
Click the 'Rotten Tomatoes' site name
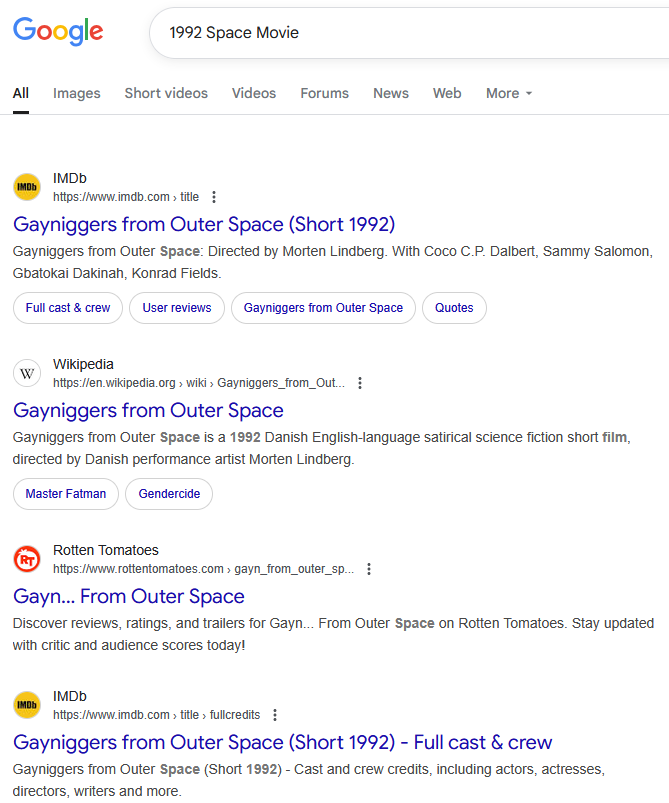[106, 550]
